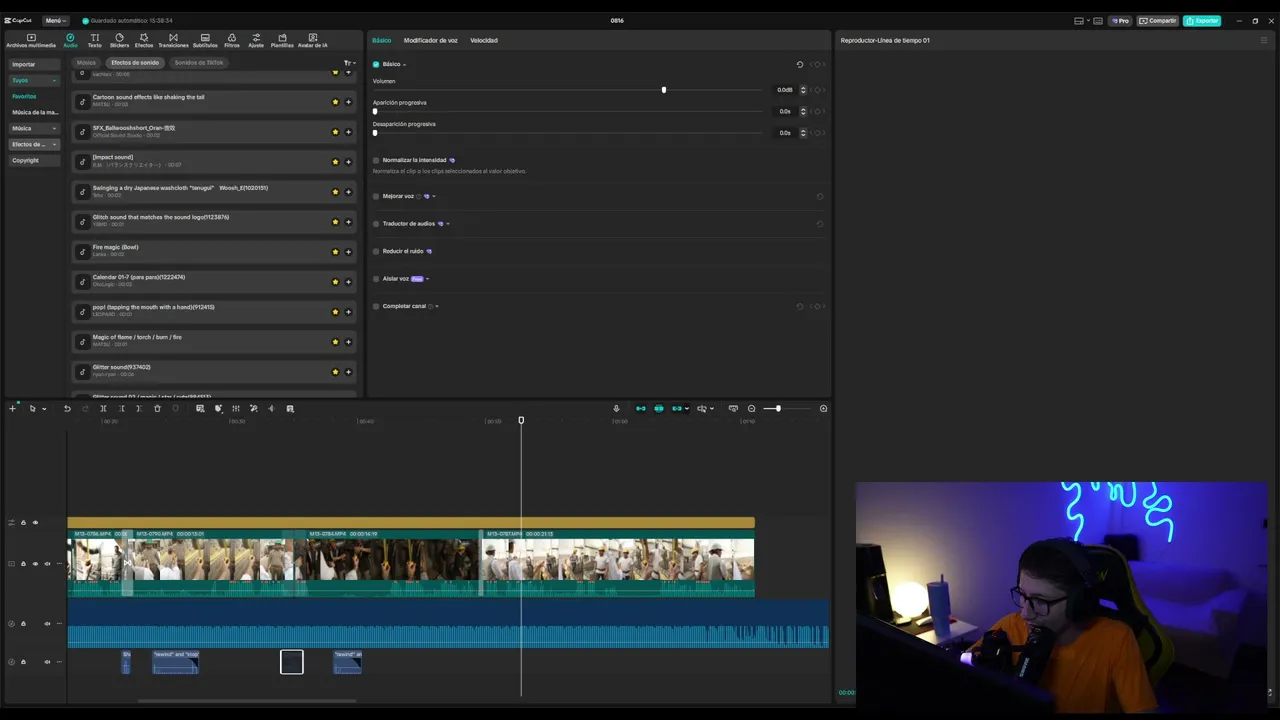
Task: Select the Efectos de sonido tab
Action: (135, 63)
